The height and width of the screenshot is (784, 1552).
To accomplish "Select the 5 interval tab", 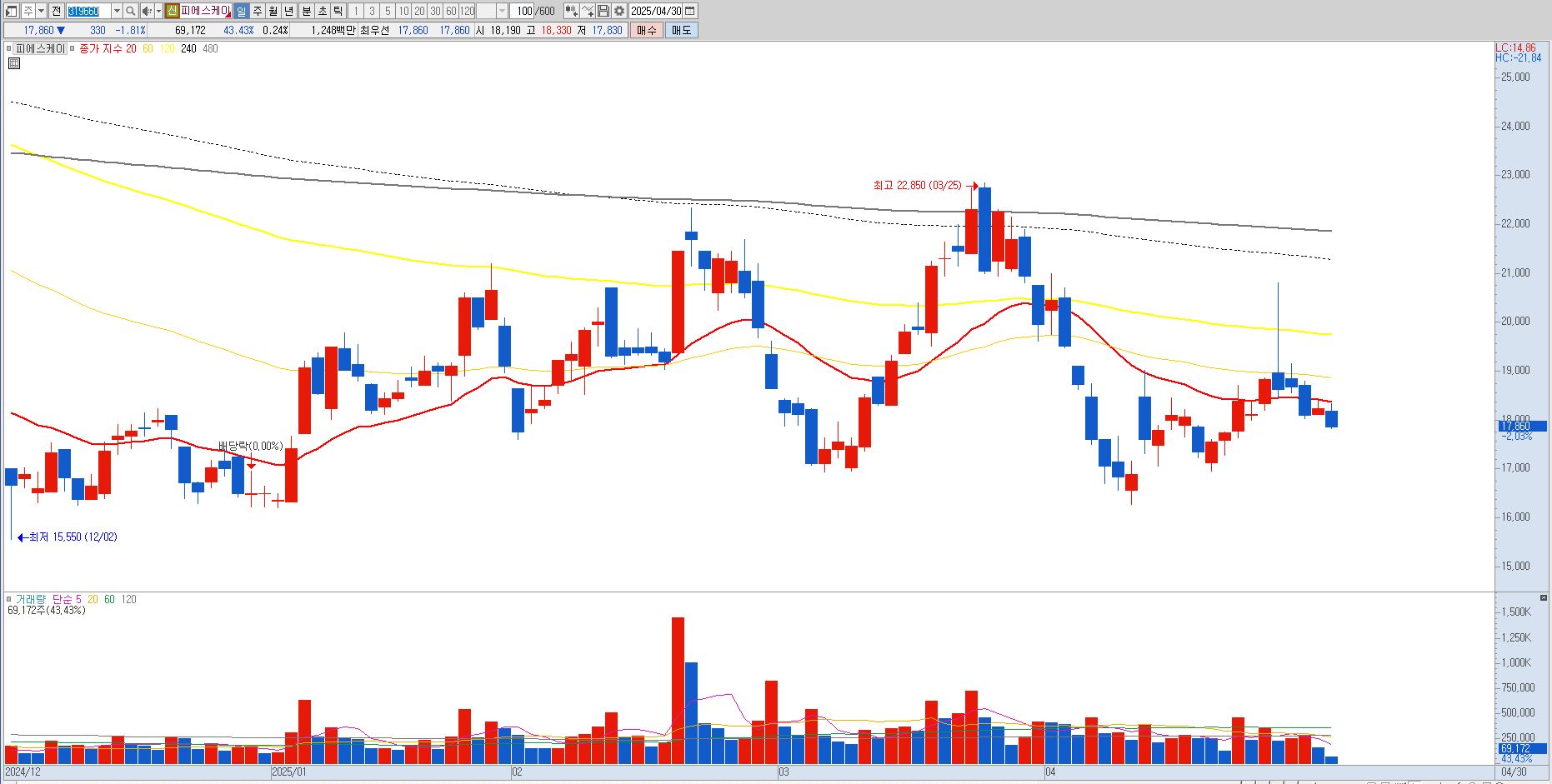I will click(388, 11).
